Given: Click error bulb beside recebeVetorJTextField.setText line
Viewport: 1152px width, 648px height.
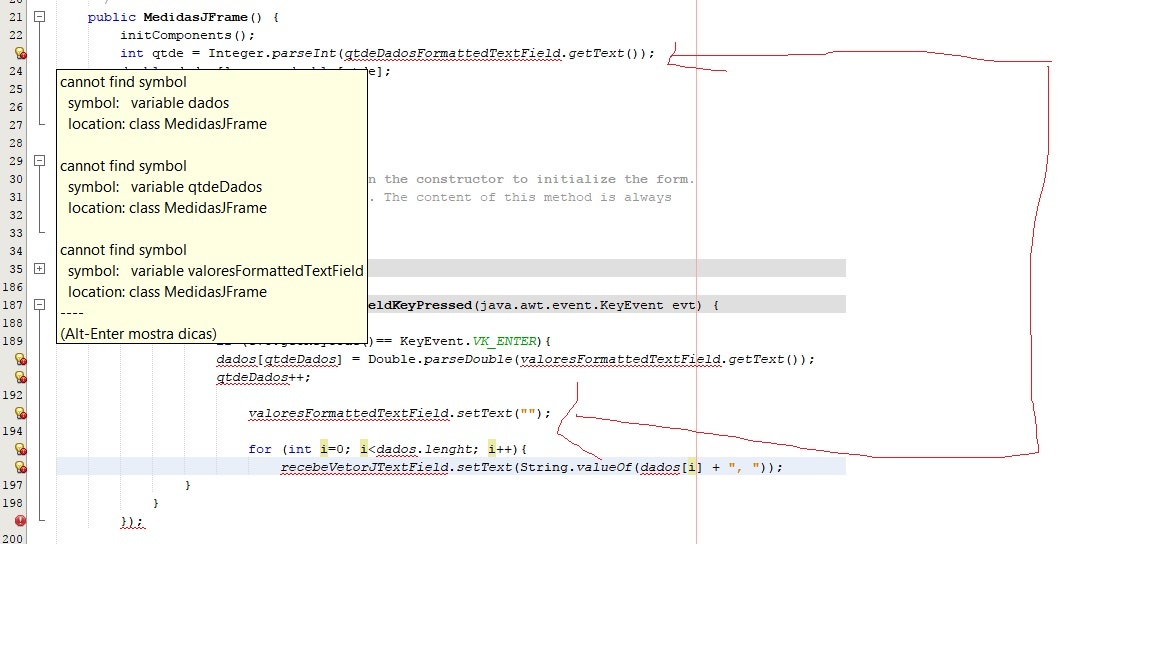Looking at the screenshot, I should pyautogui.click(x=20, y=467).
